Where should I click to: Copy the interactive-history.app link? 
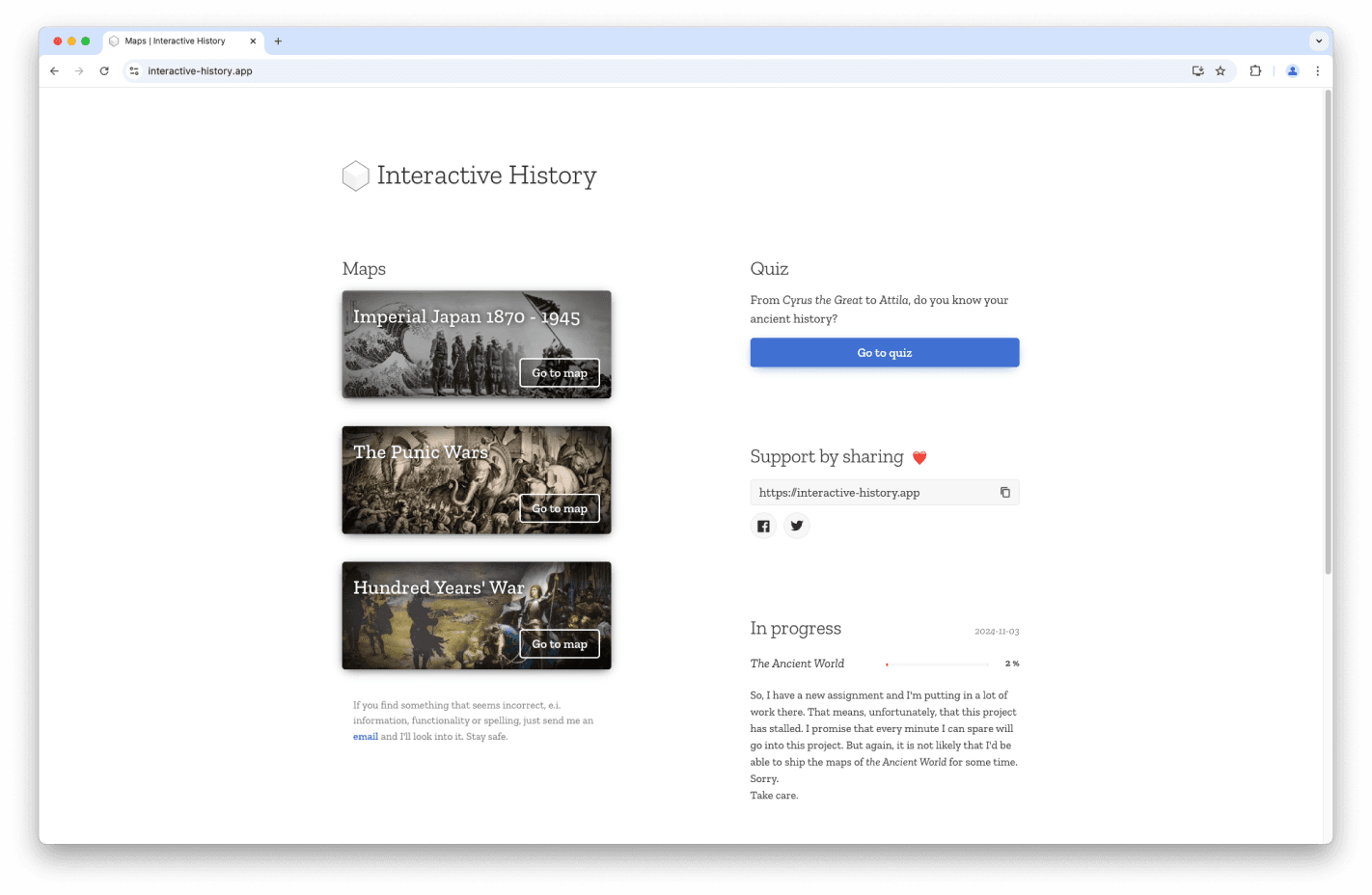1004,492
